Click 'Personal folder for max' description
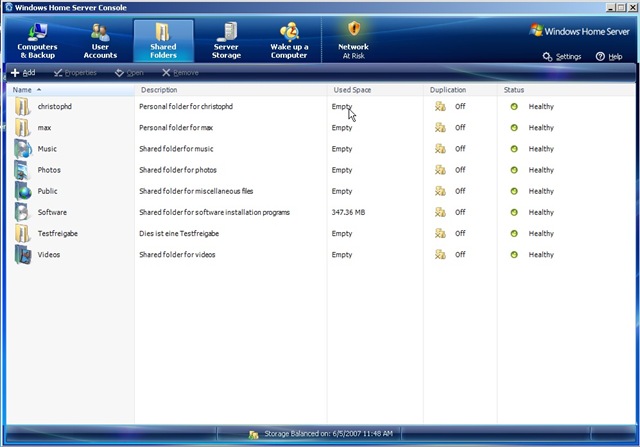The width and height of the screenshot is (640, 447). 176,128
